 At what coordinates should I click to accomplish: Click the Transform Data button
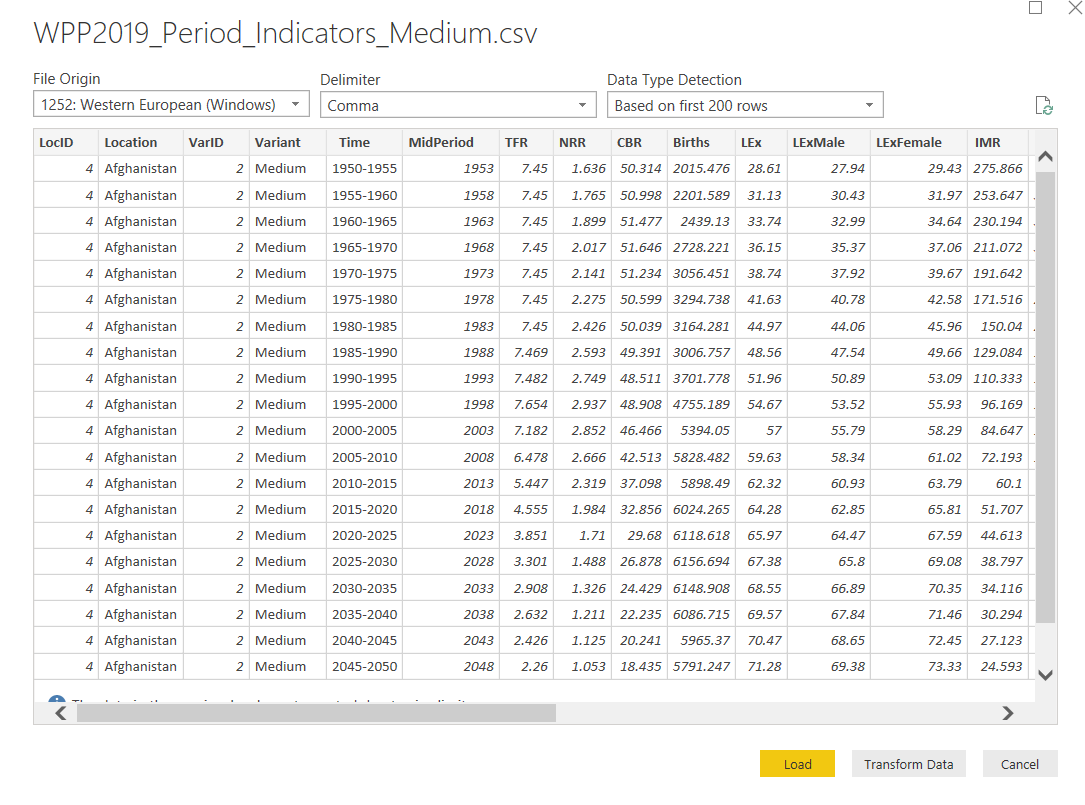tap(908, 764)
